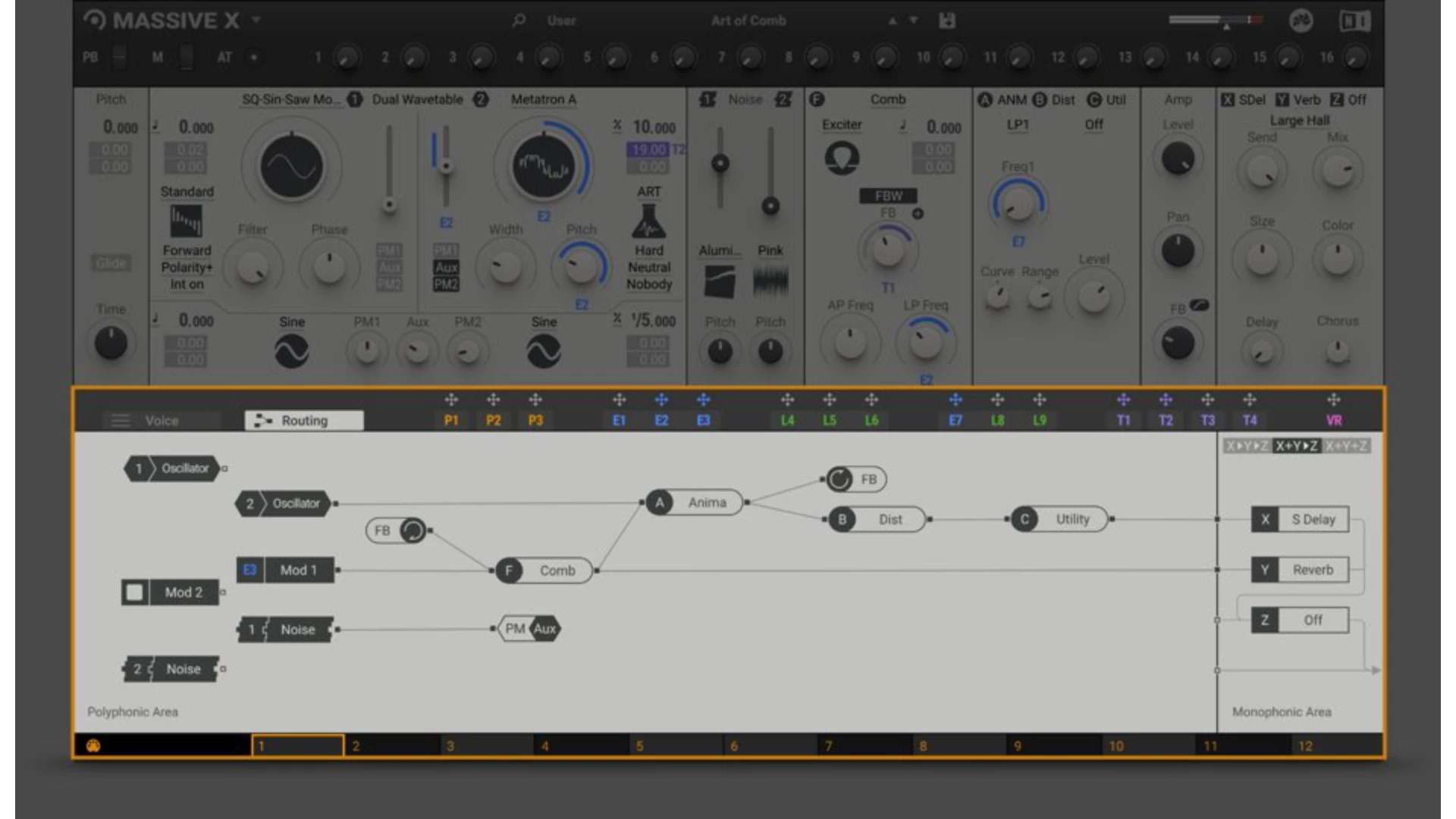Screen dimensions: 1456x819
Task: Click the Alumi... noise waveform thumbnail
Action: pos(720,281)
